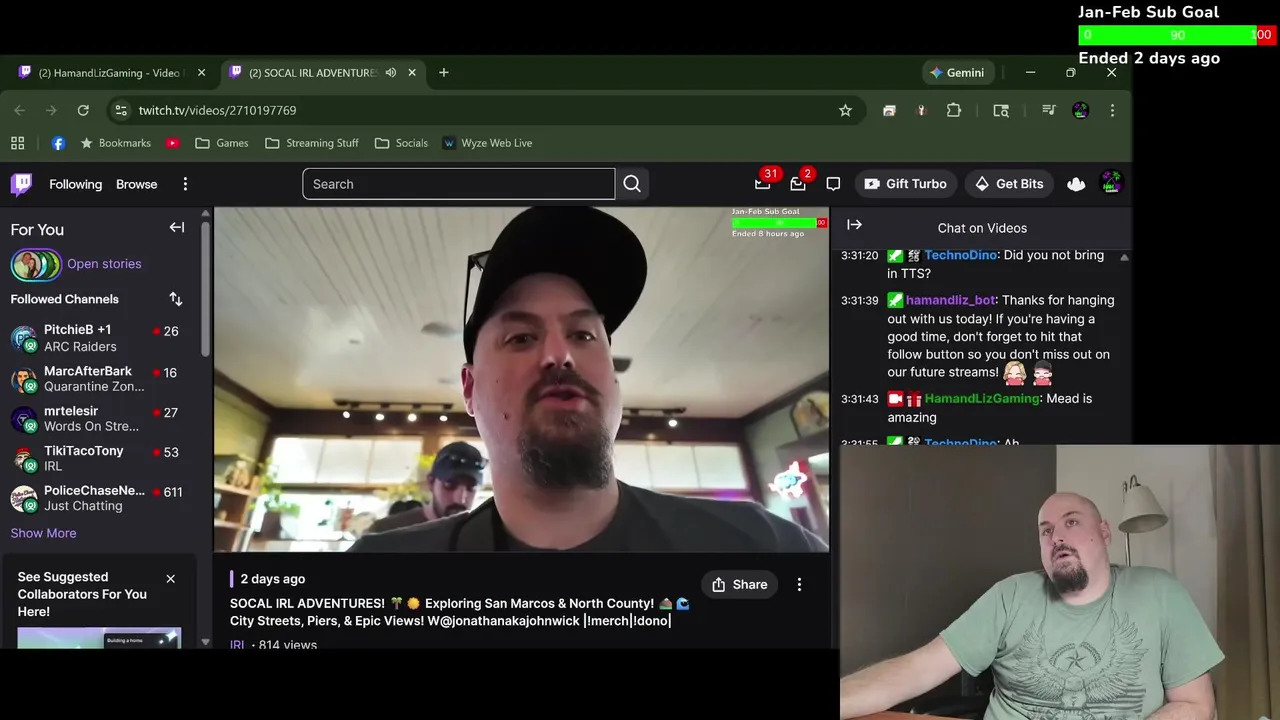Viewport: 1280px width, 720px height.
Task: Open stories link in sidebar
Action: (104, 264)
